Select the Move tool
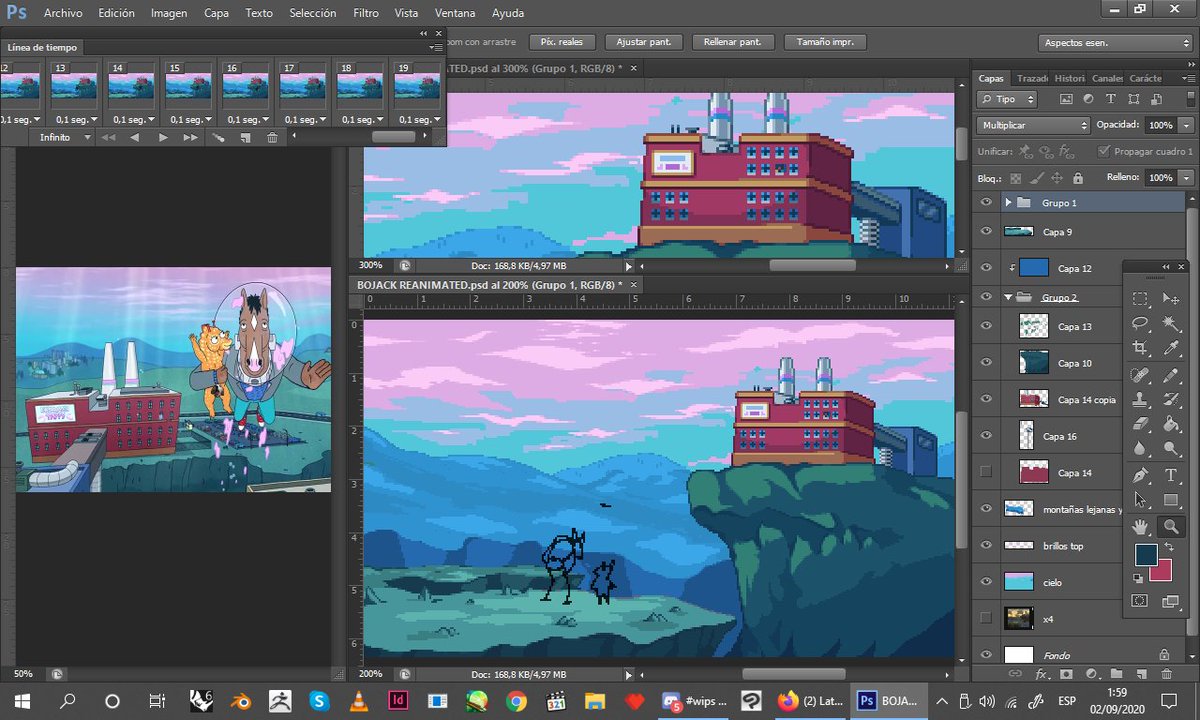 pos(1171,298)
